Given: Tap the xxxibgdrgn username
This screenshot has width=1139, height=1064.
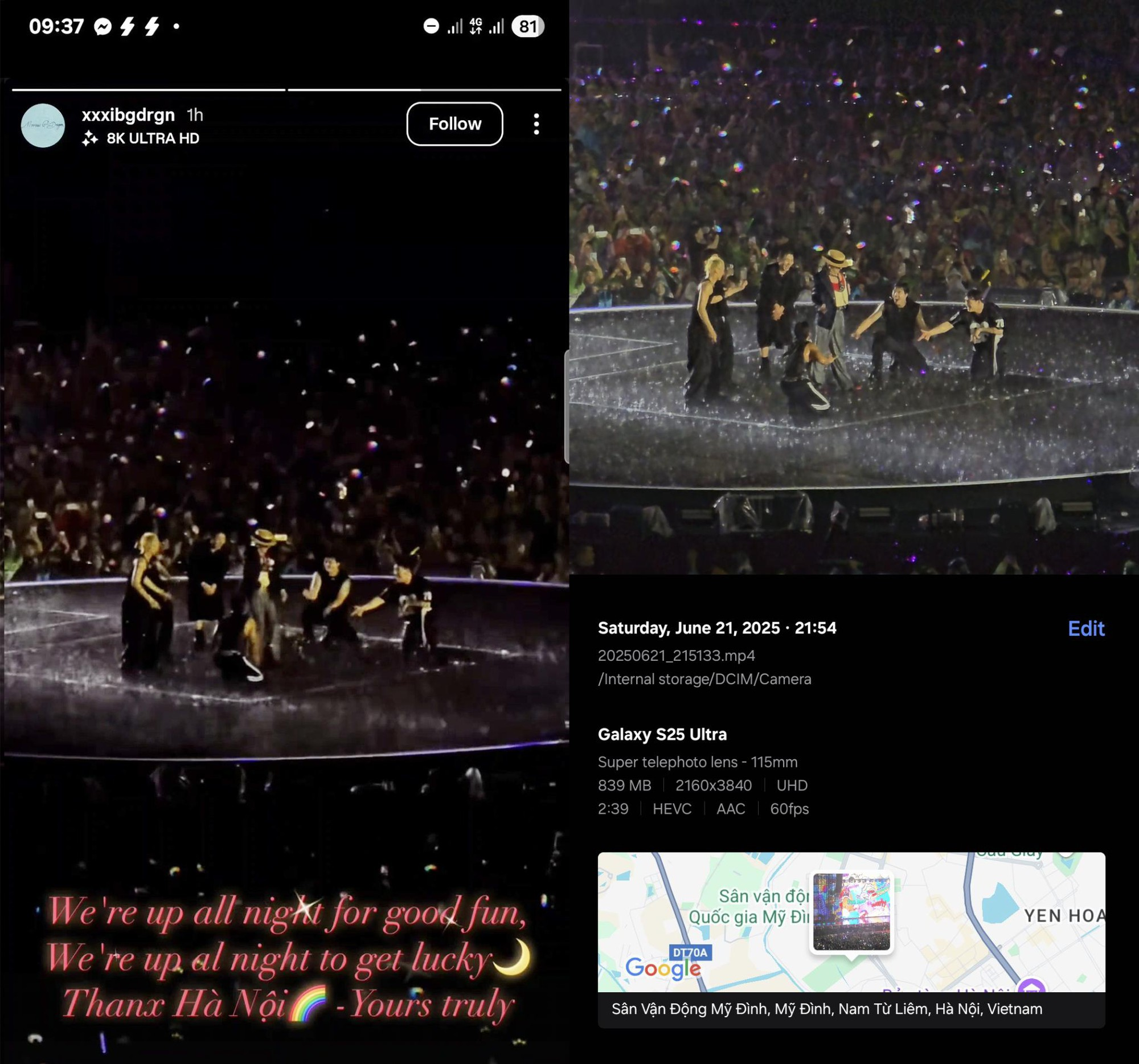Looking at the screenshot, I should coord(128,114).
